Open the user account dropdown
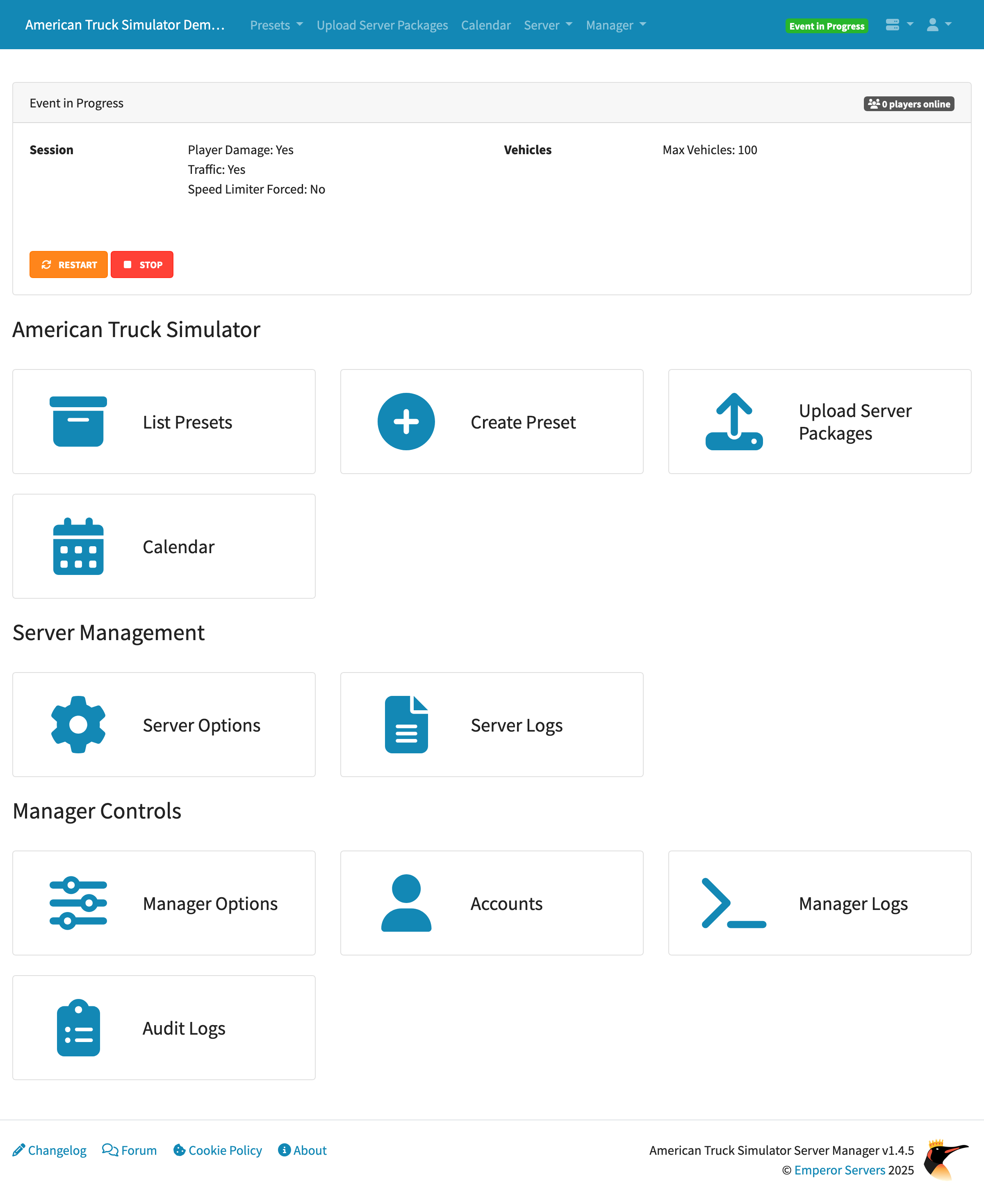Viewport: 984px width, 1204px height. pyautogui.click(x=938, y=25)
